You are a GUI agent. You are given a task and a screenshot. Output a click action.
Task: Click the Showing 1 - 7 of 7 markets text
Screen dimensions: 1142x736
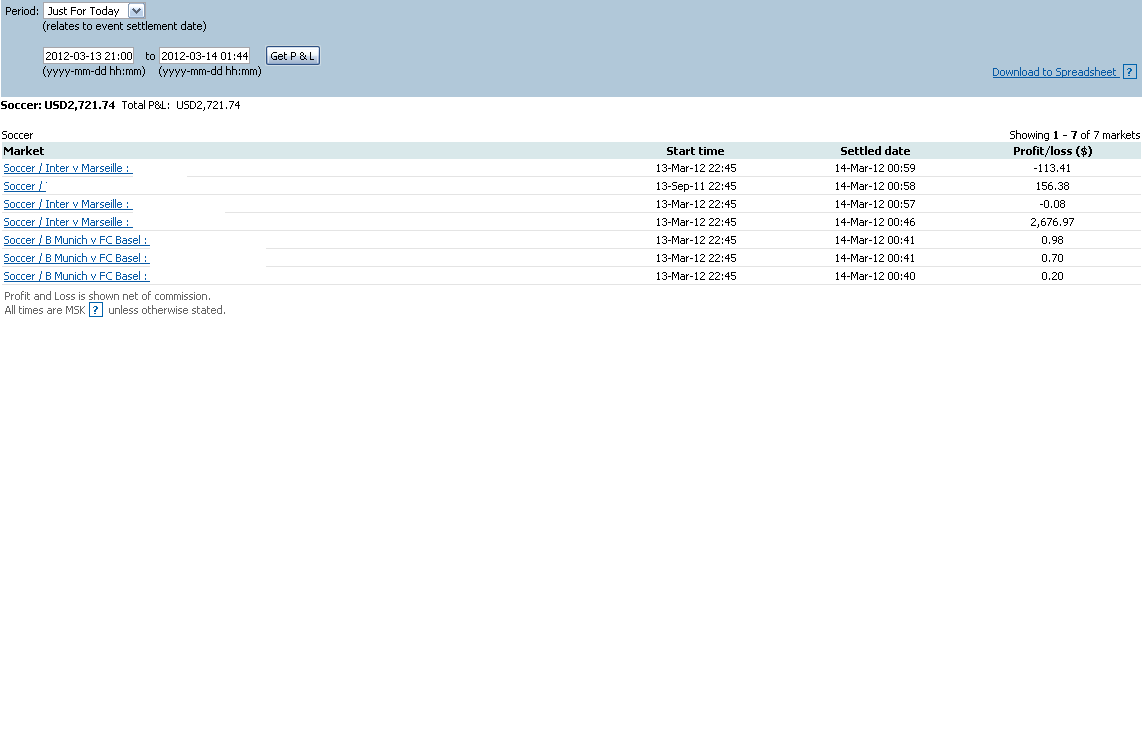pos(1074,135)
